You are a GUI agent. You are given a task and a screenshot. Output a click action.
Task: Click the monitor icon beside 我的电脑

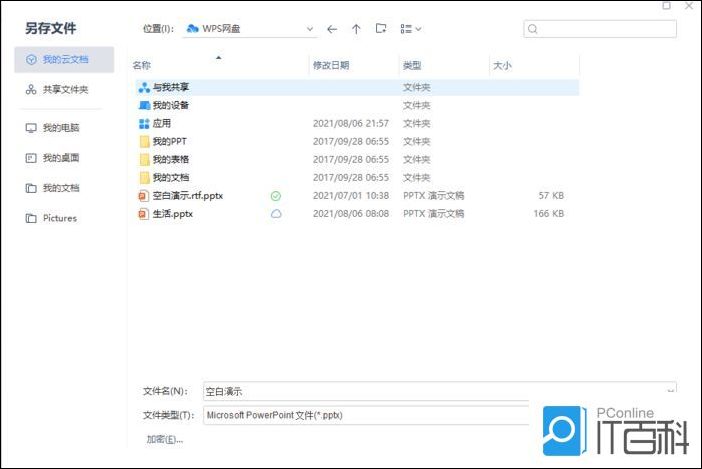[31, 128]
